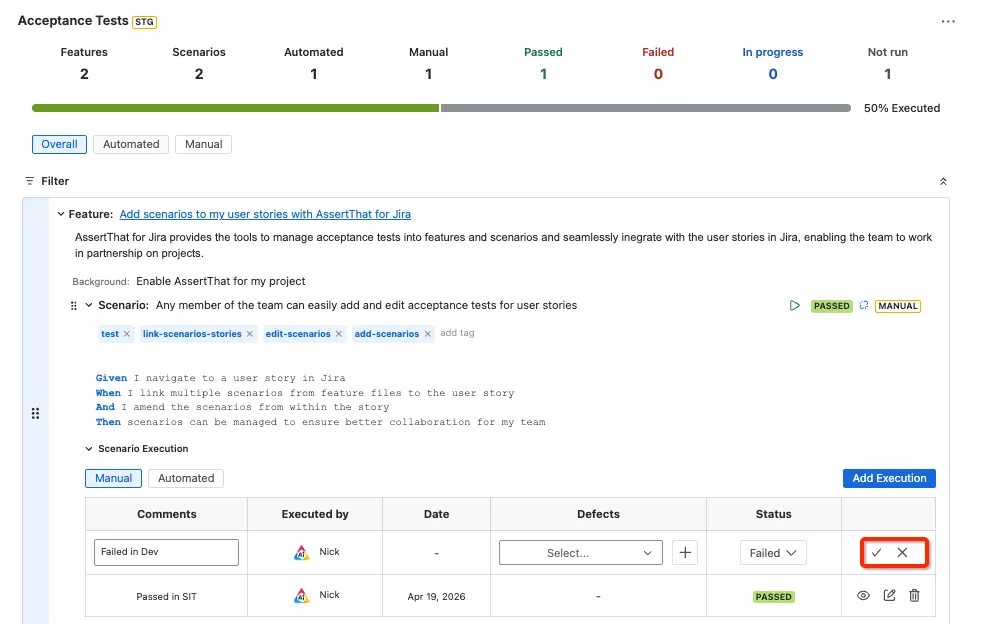Select the Manual tab under Scenario Execution

click(113, 478)
